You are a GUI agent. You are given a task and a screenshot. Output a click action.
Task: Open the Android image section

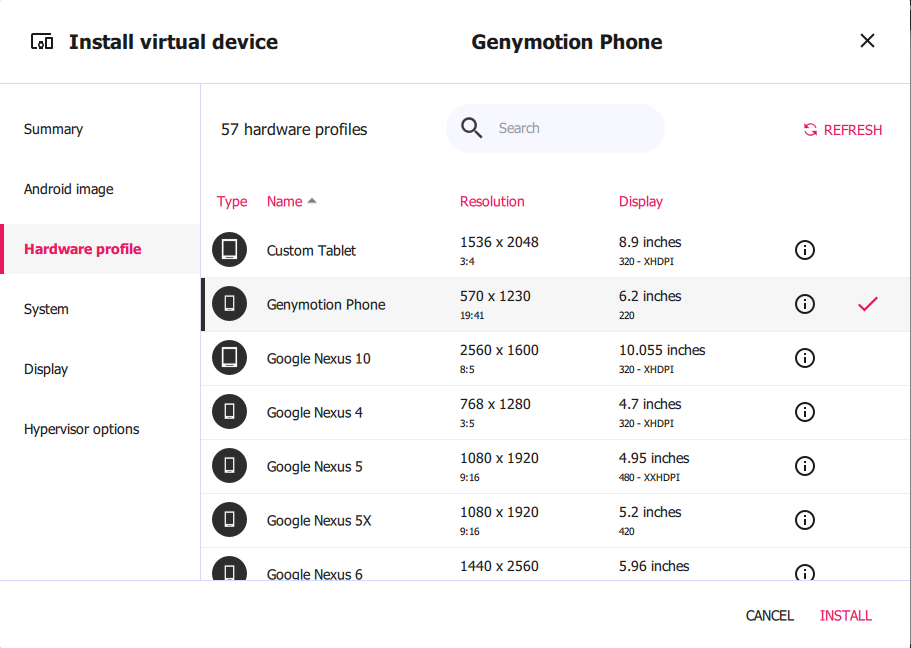69,189
